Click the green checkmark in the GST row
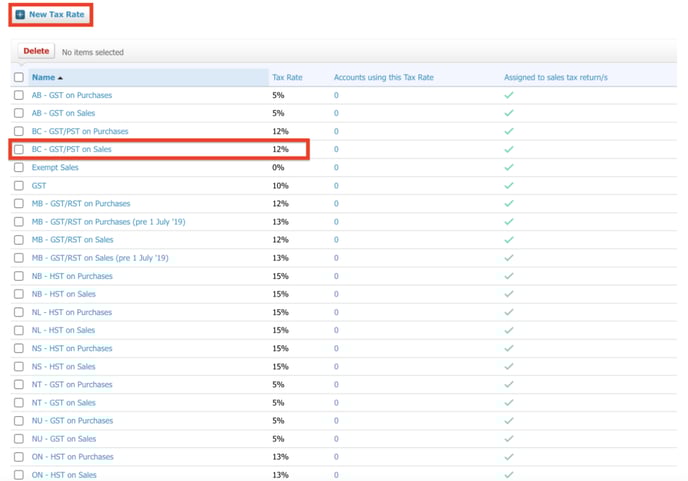The width and height of the screenshot is (688, 481). coord(509,186)
